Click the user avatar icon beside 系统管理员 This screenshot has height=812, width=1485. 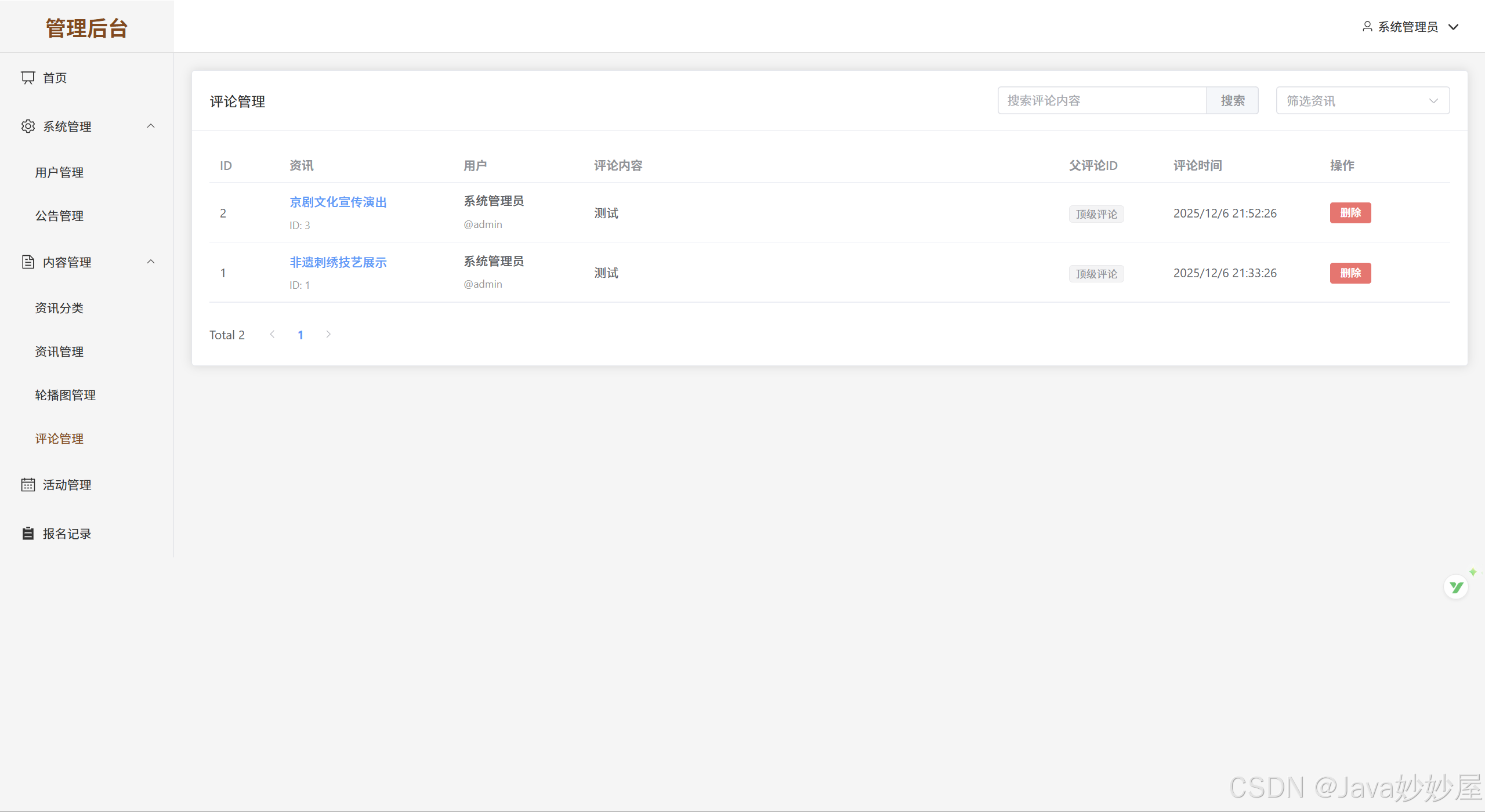[x=1367, y=27]
